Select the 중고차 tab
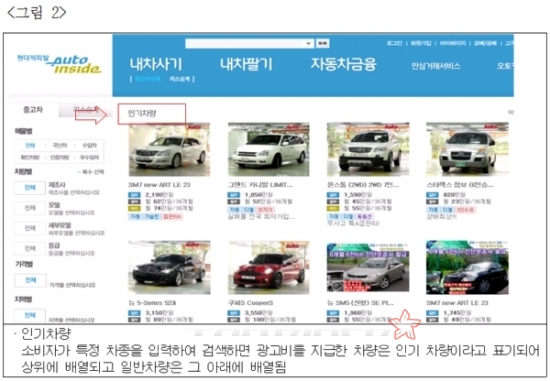The width and height of the screenshot is (550, 381). click(33, 110)
